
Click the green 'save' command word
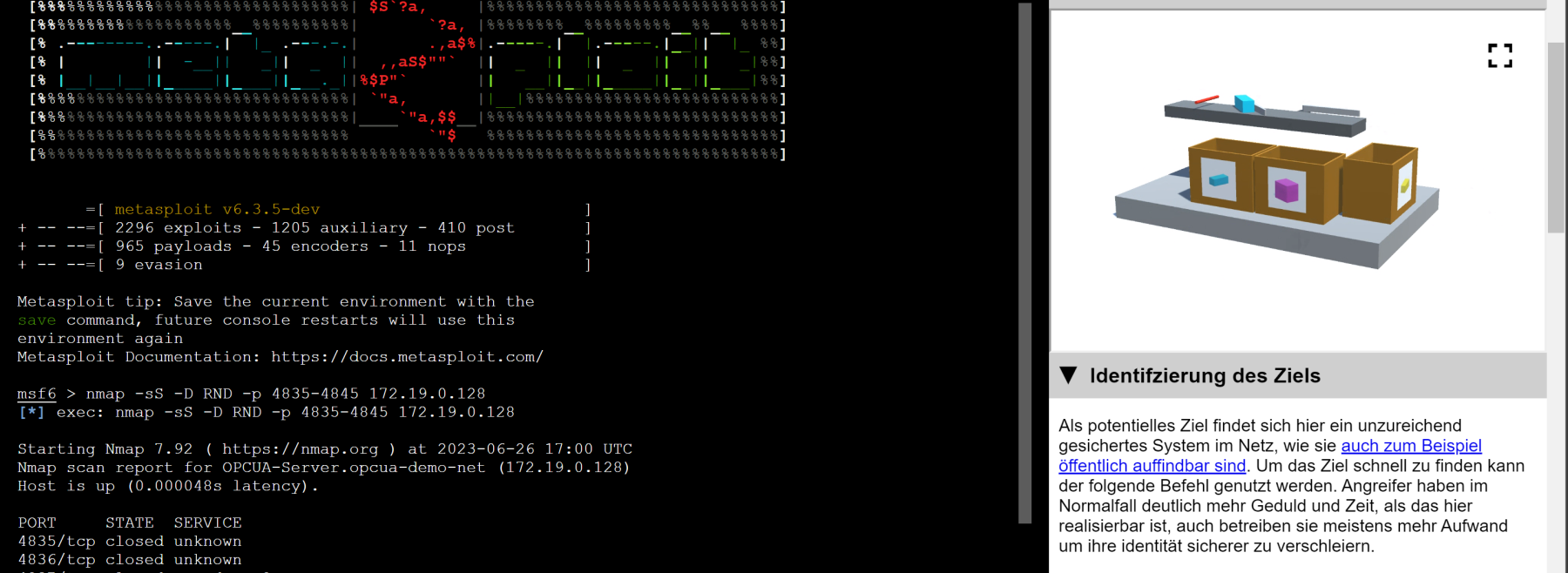(37, 320)
